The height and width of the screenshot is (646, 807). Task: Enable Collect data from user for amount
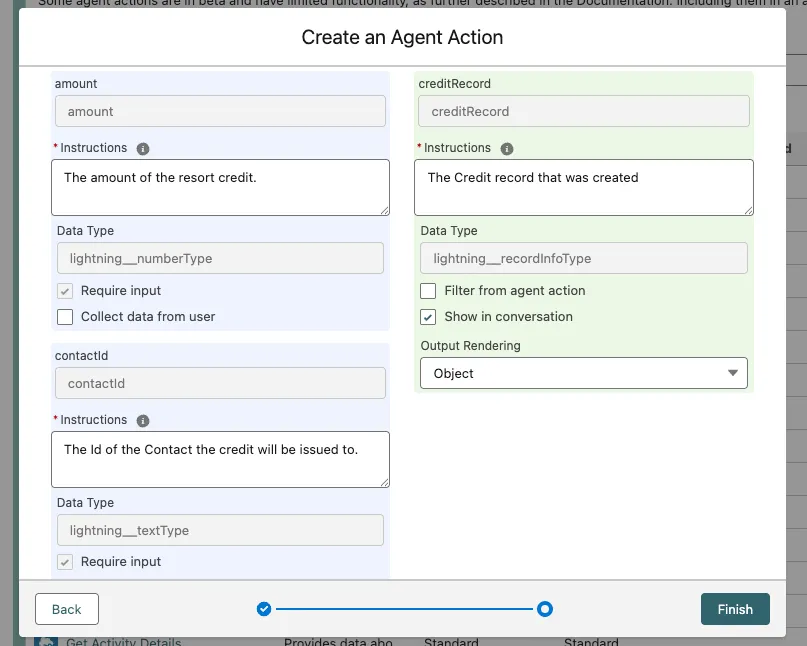[65, 317]
